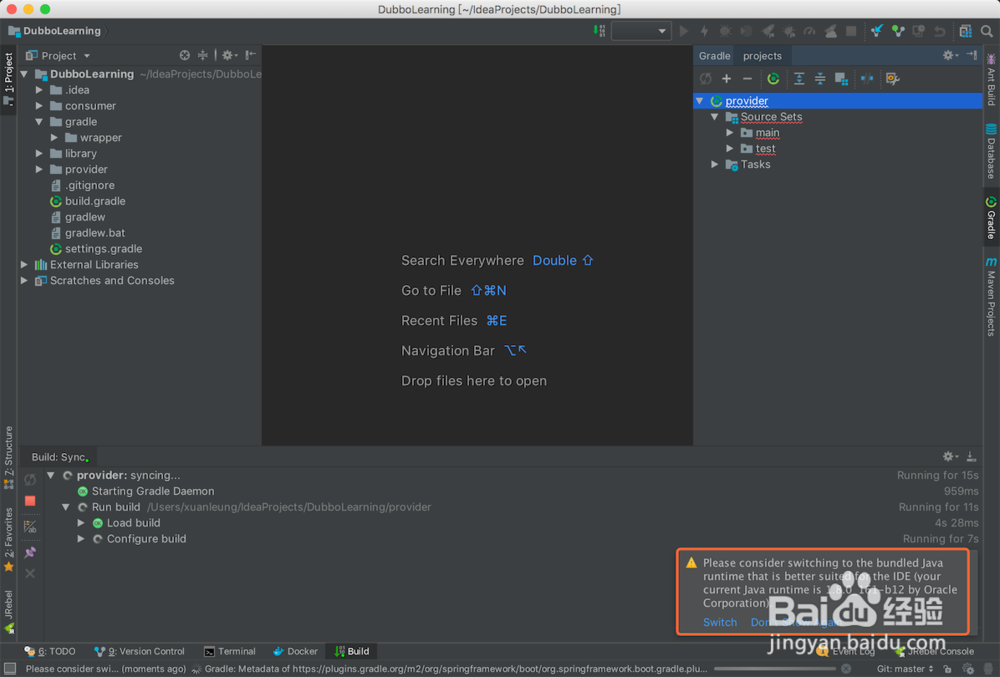This screenshot has width=1000, height=677.
Task: Click Git: master branch widget
Action: point(904,669)
